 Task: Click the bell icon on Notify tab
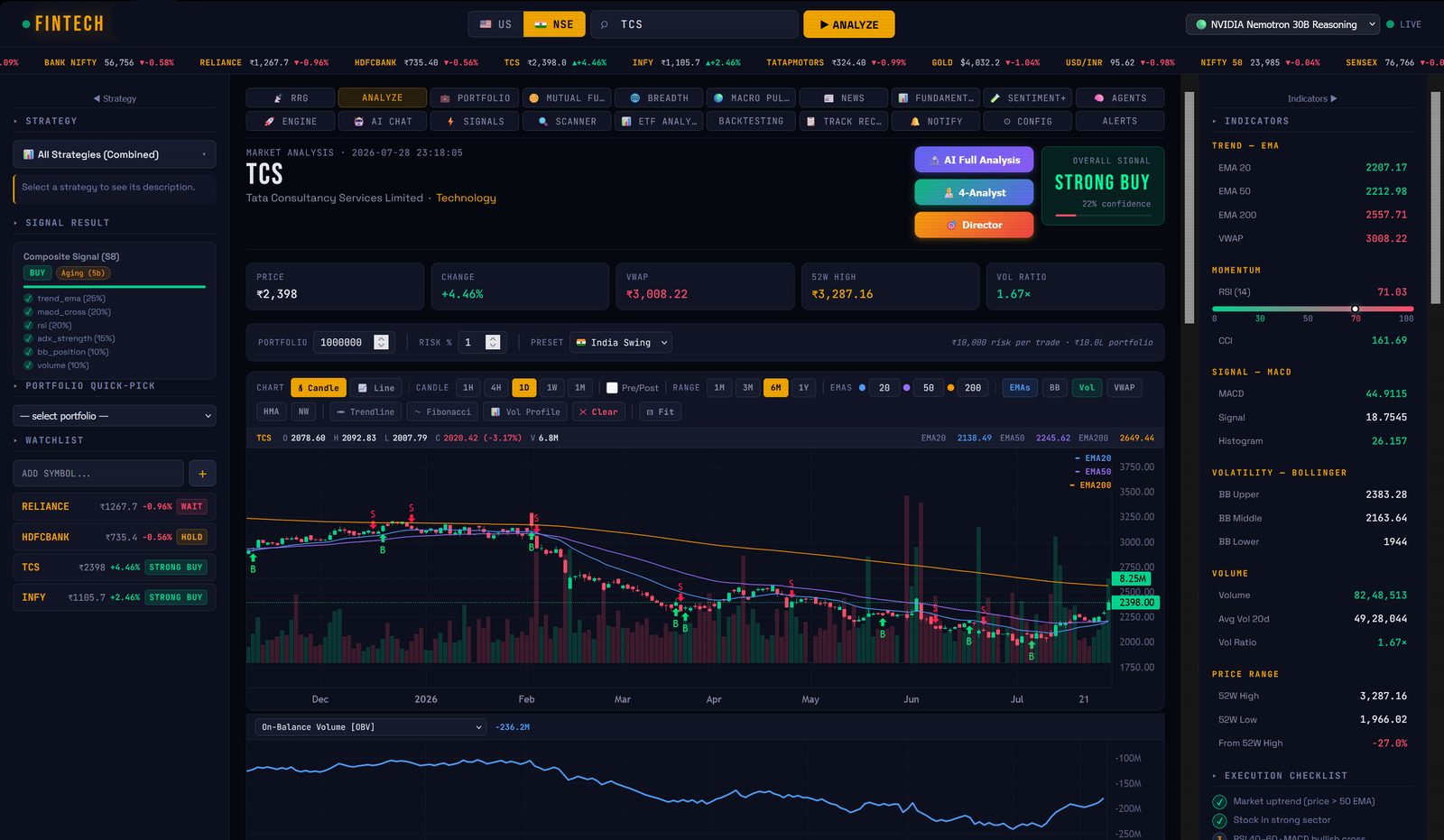coord(915,121)
